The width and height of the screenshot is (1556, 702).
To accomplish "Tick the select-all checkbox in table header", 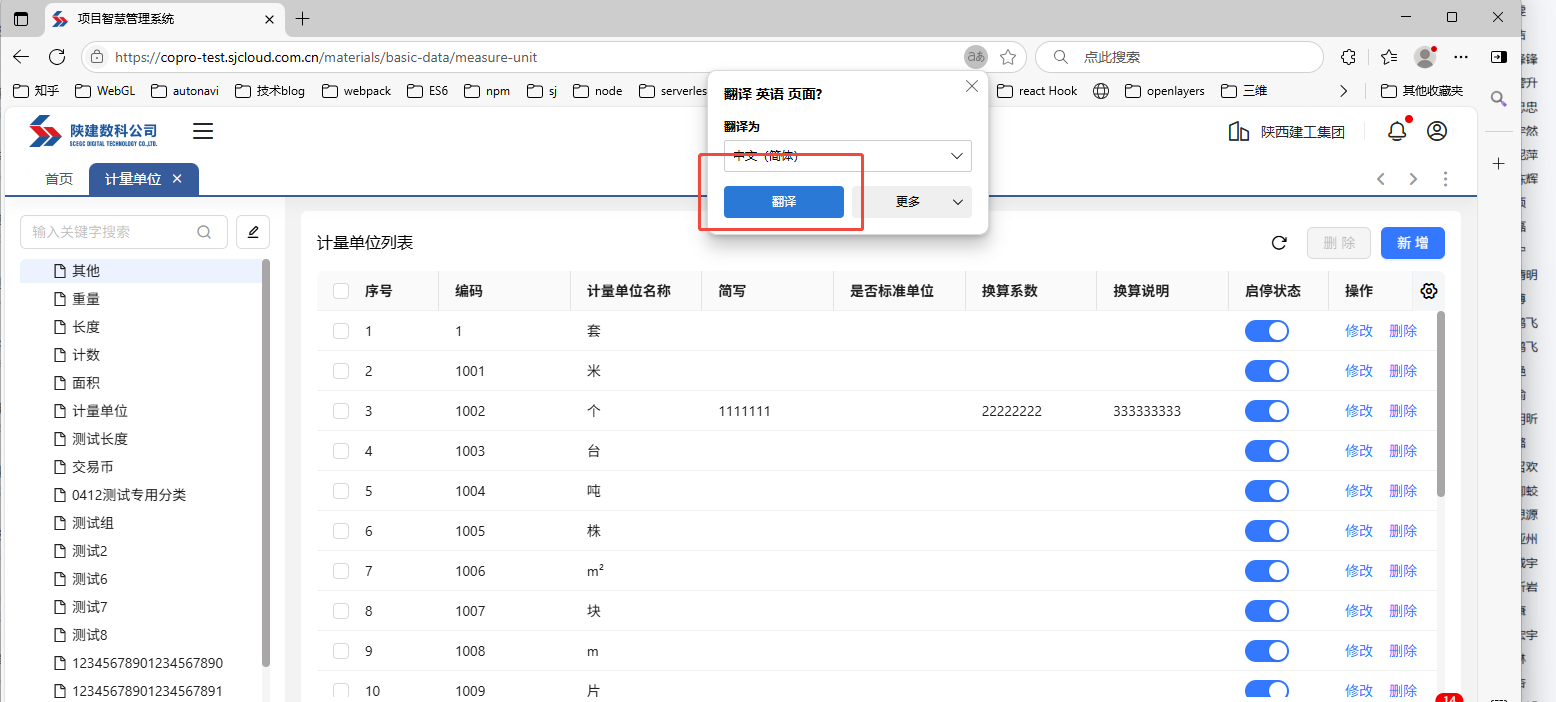I will 341,291.
